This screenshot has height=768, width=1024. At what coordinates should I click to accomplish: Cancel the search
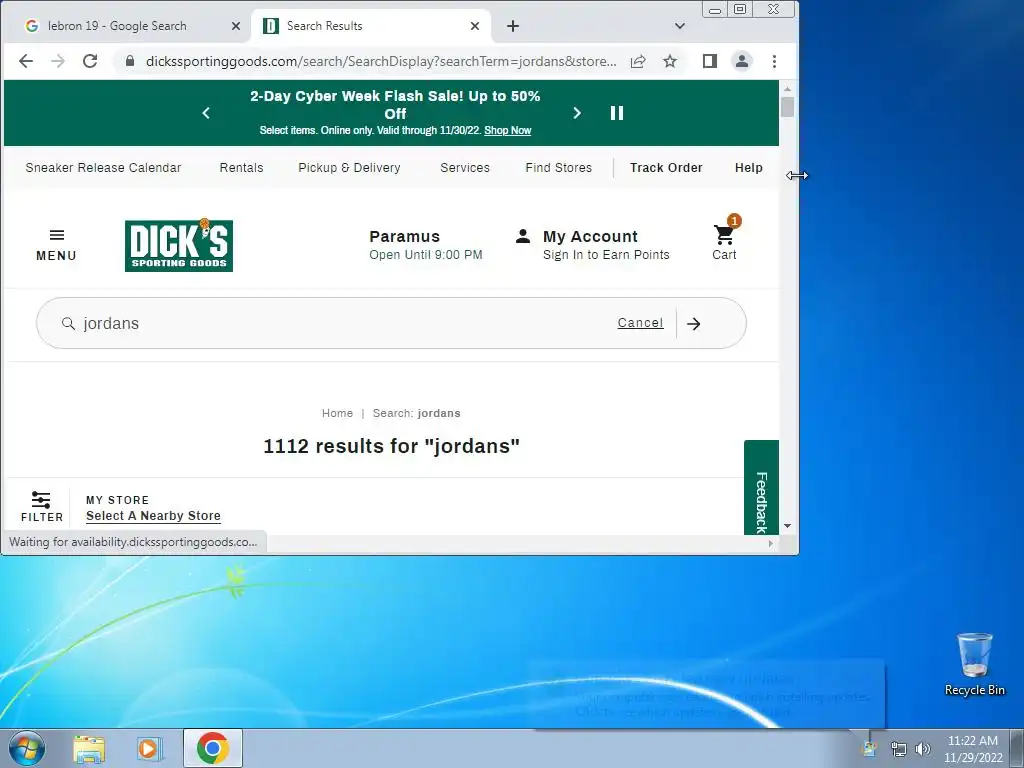click(x=641, y=323)
